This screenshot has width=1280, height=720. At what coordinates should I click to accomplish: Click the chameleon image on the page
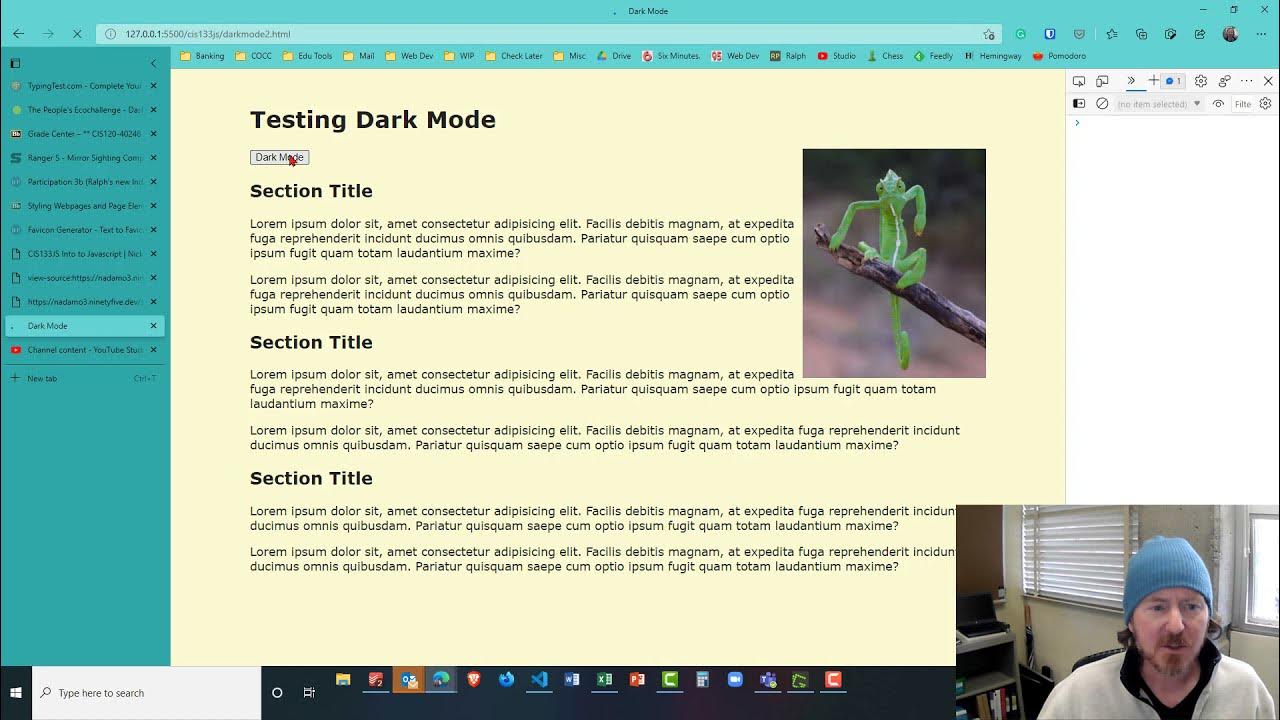point(894,263)
